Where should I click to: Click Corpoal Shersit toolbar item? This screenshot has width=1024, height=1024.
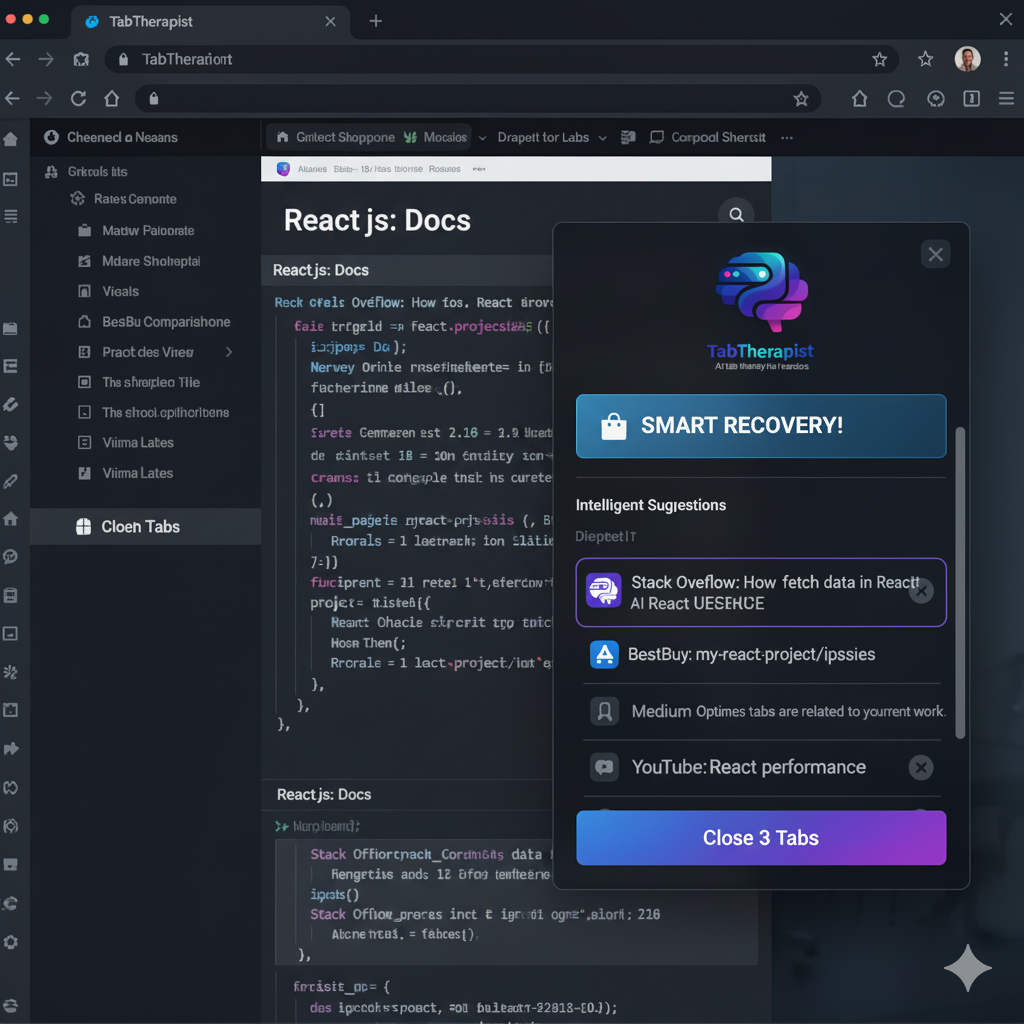click(x=708, y=137)
